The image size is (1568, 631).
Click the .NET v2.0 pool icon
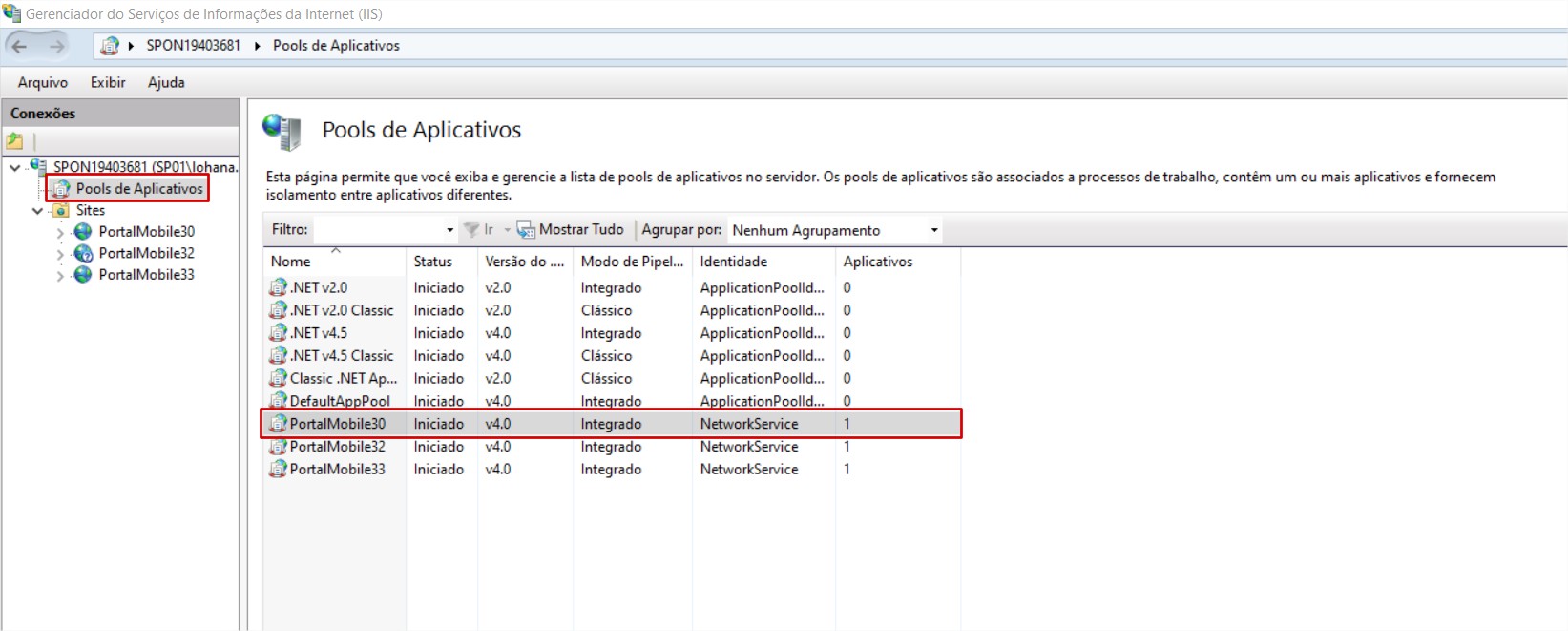pos(278,287)
